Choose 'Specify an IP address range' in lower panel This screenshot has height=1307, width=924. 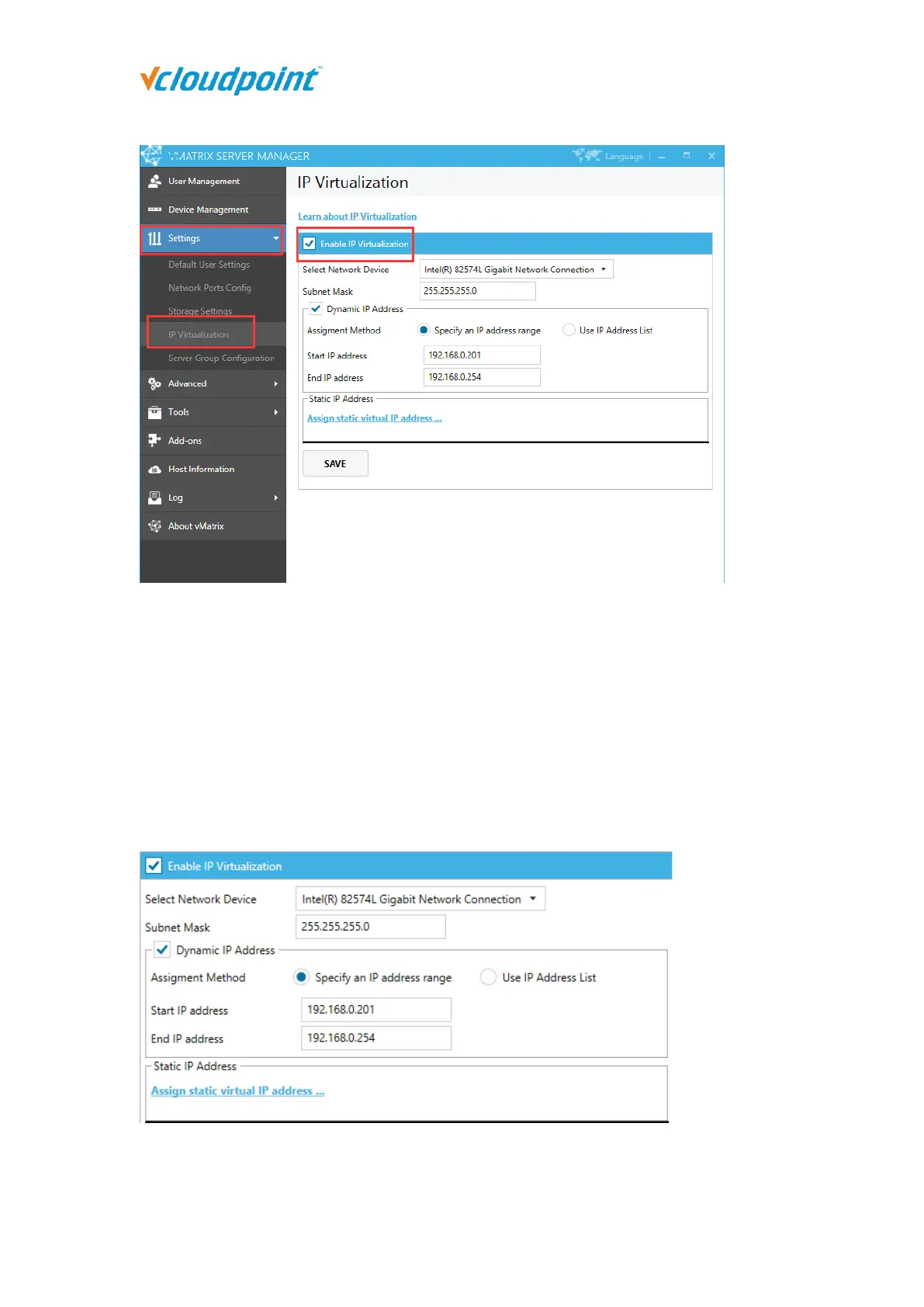(x=301, y=977)
